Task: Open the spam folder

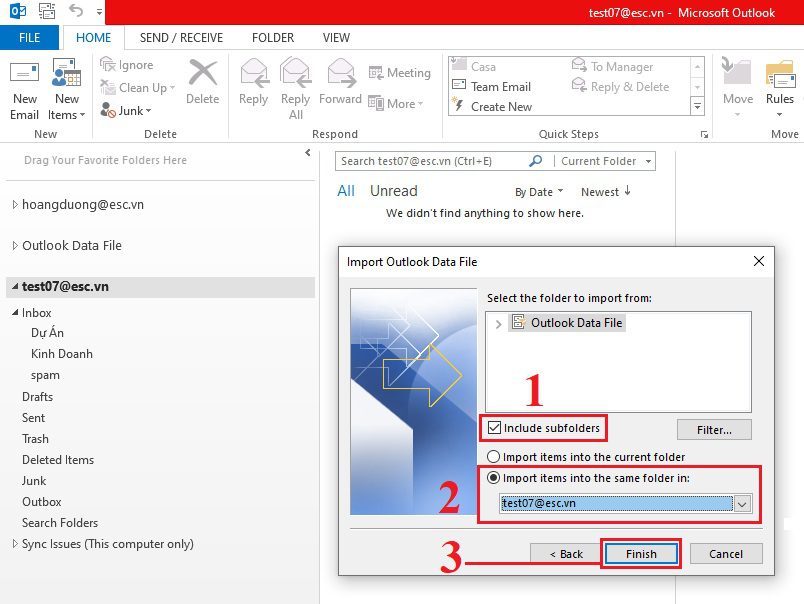Action: (x=45, y=375)
